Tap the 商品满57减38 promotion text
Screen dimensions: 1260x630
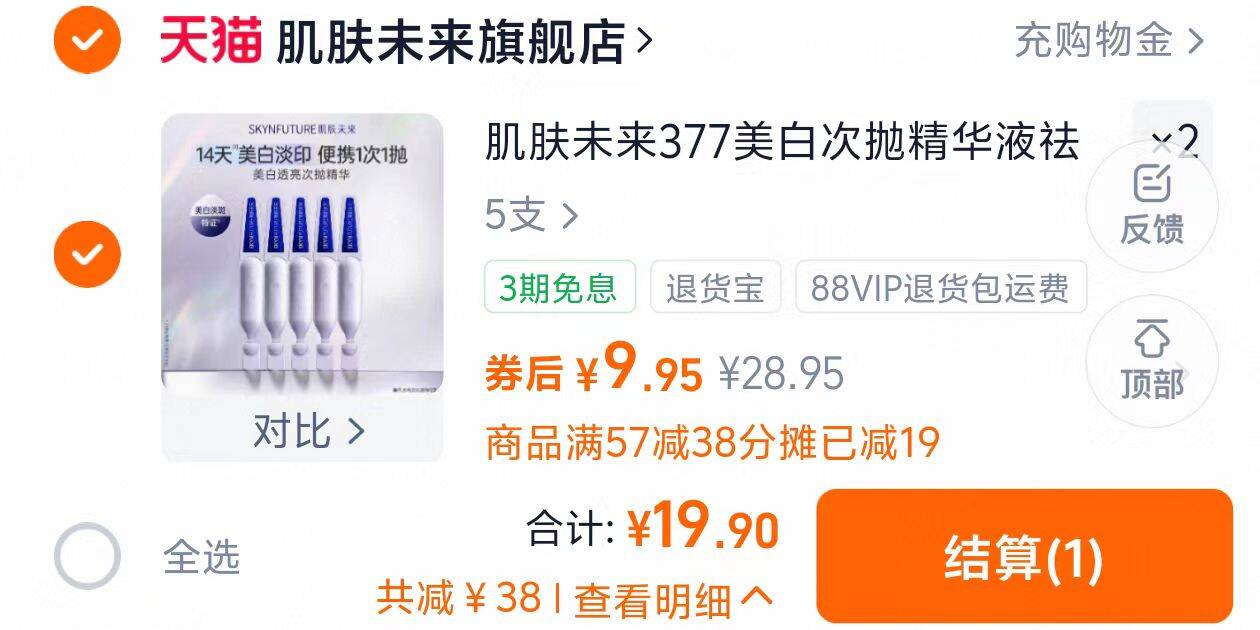(x=712, y=442)
